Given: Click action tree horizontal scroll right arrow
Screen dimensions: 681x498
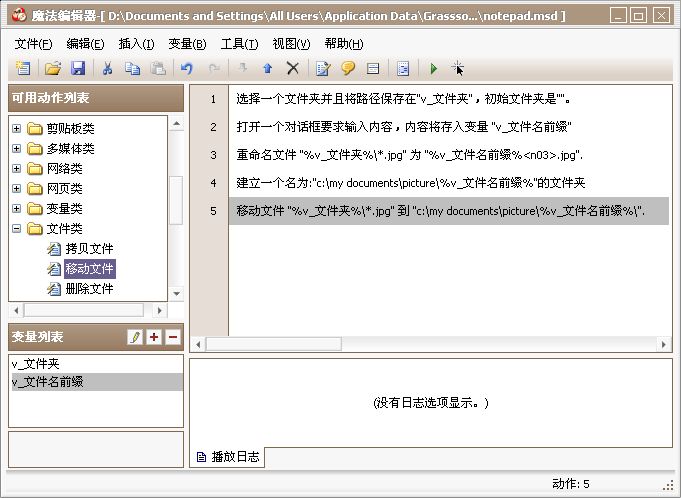Looking at the screenshot, I should click(x=159, y=310).
